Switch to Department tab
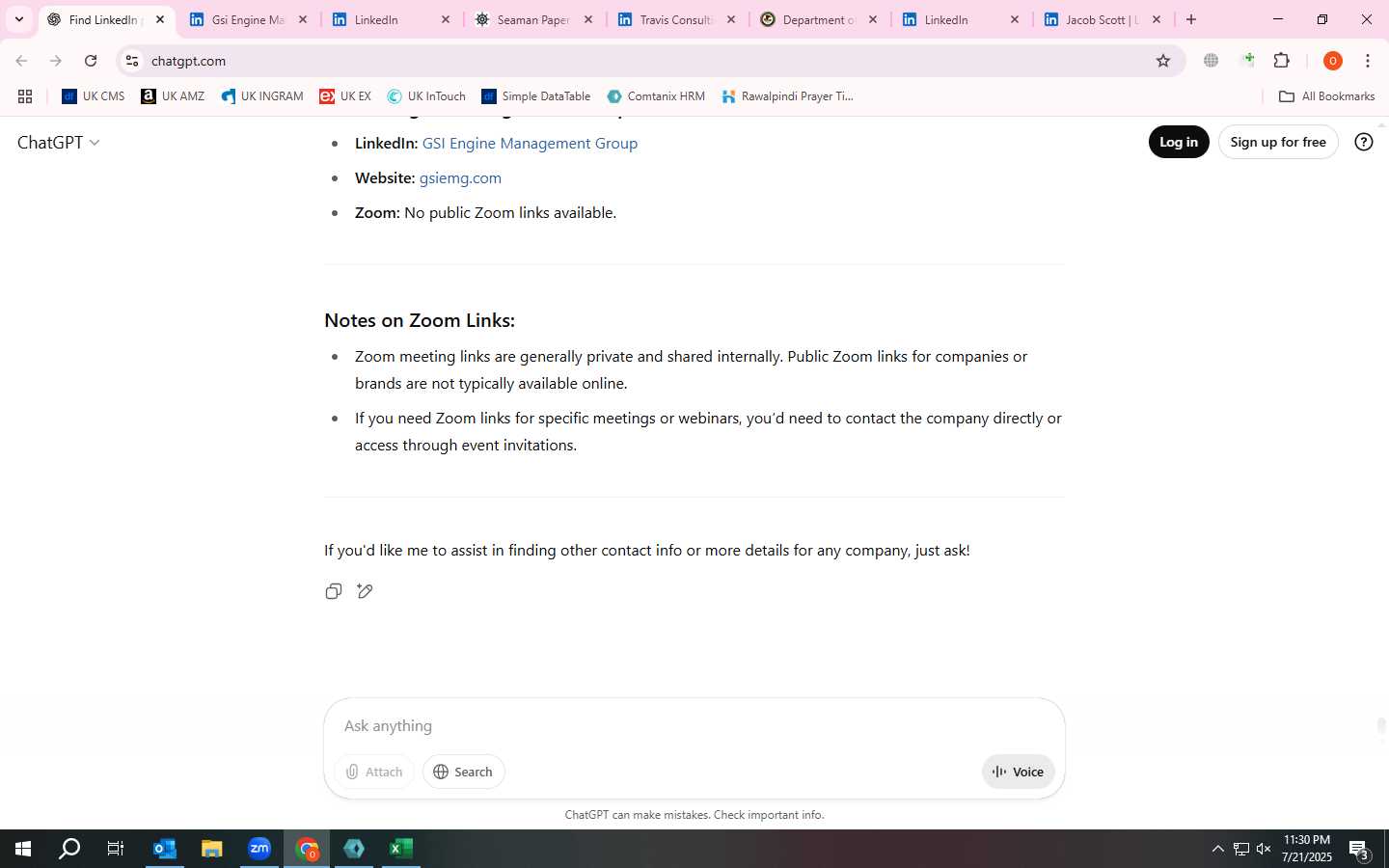 click(x=817, y=19)
